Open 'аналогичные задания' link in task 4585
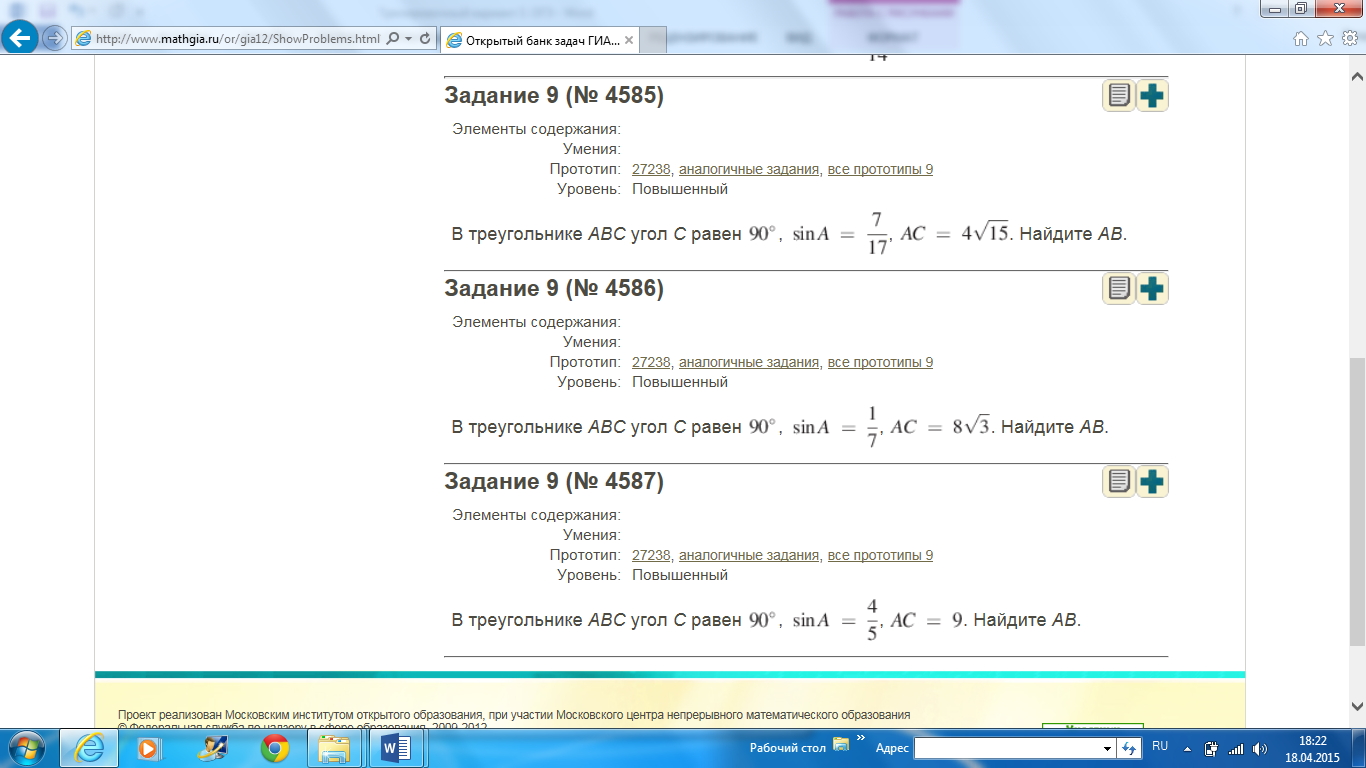 pyautogui.click(x=749, y=169)
